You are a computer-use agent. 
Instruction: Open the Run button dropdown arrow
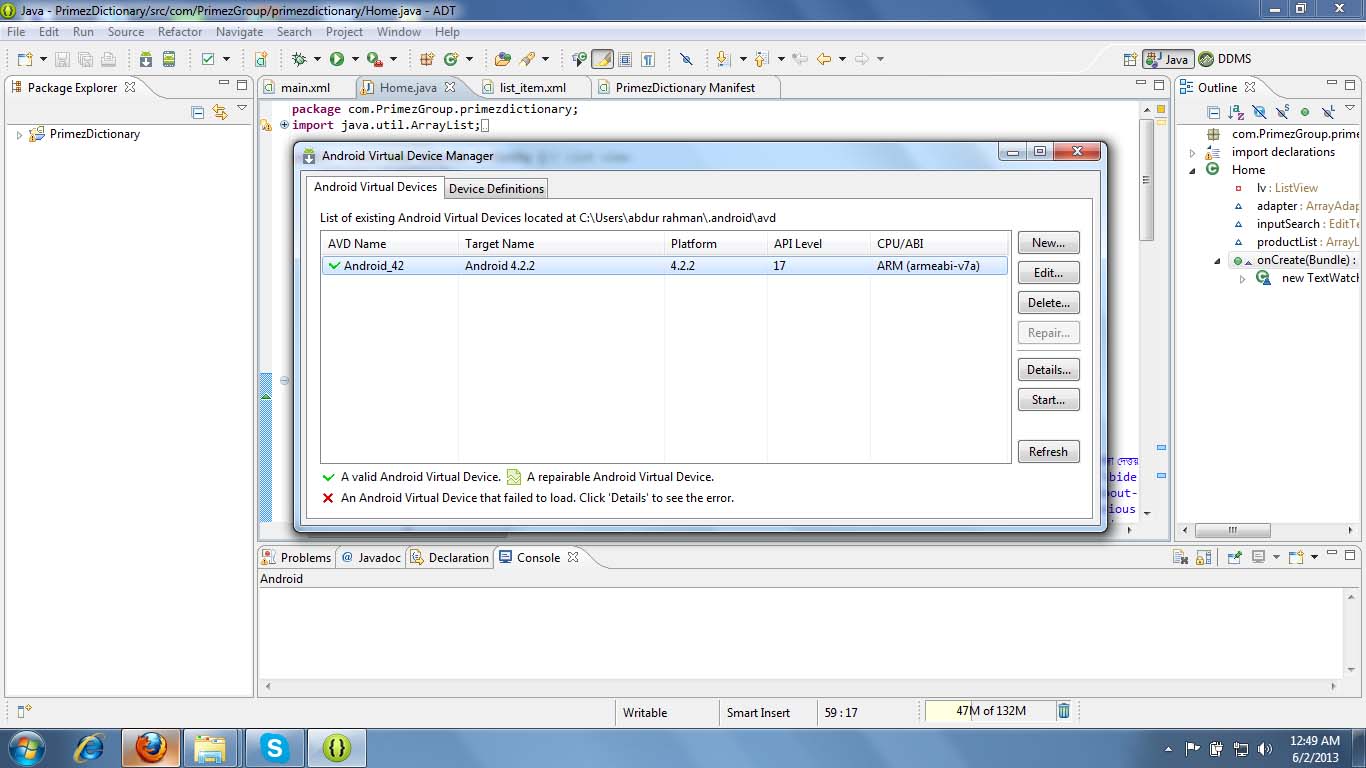coord(354,59)
